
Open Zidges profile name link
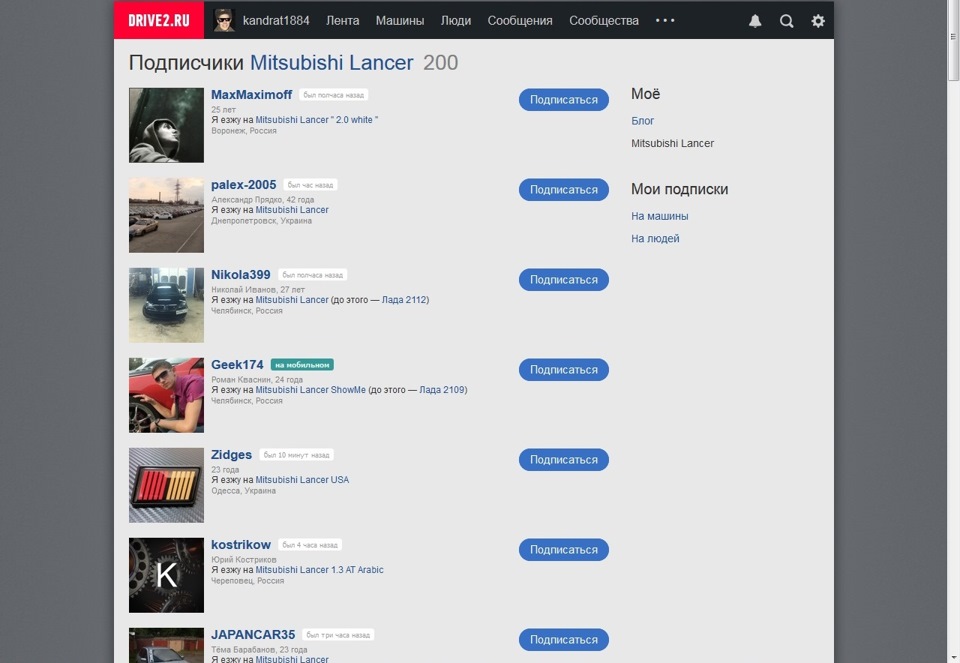(x=231, y=455)
